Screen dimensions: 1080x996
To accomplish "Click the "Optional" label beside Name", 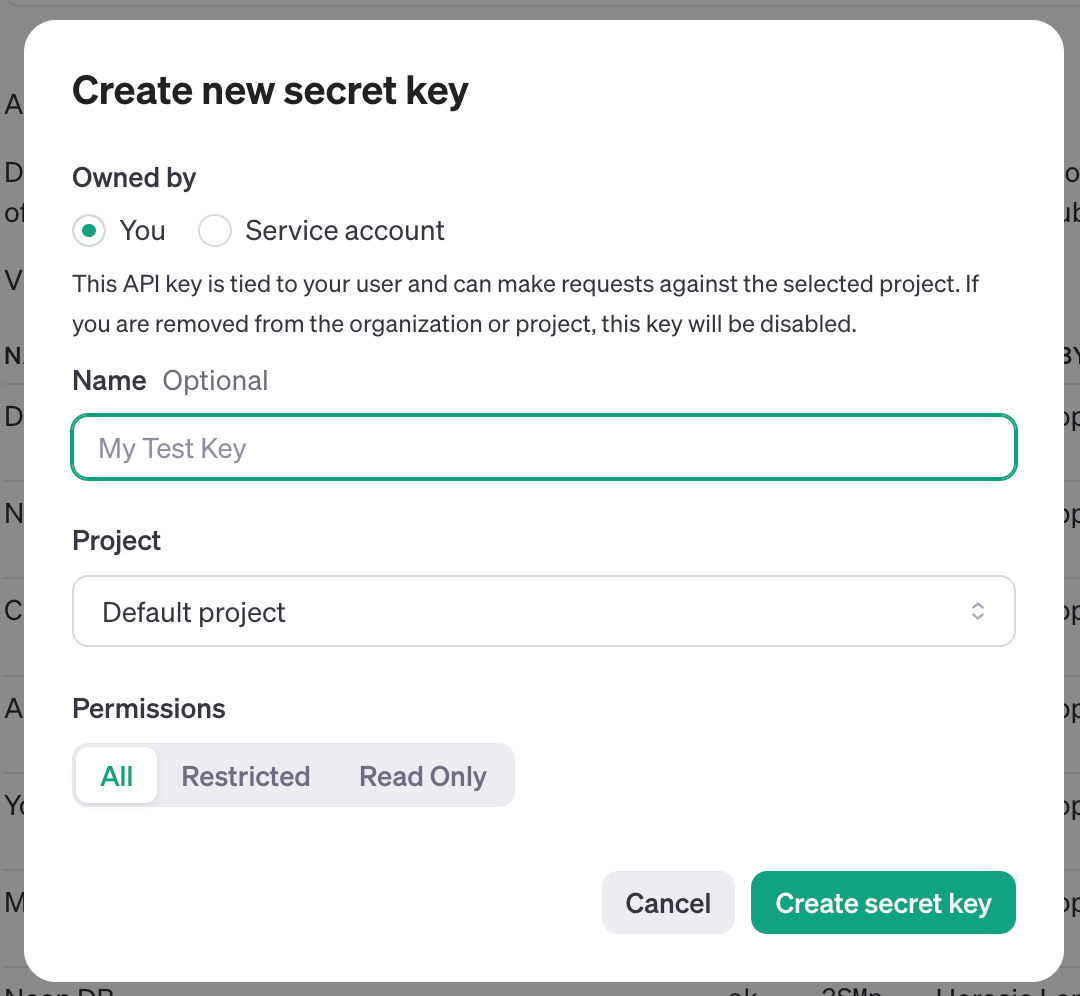I will pos(215,380).
